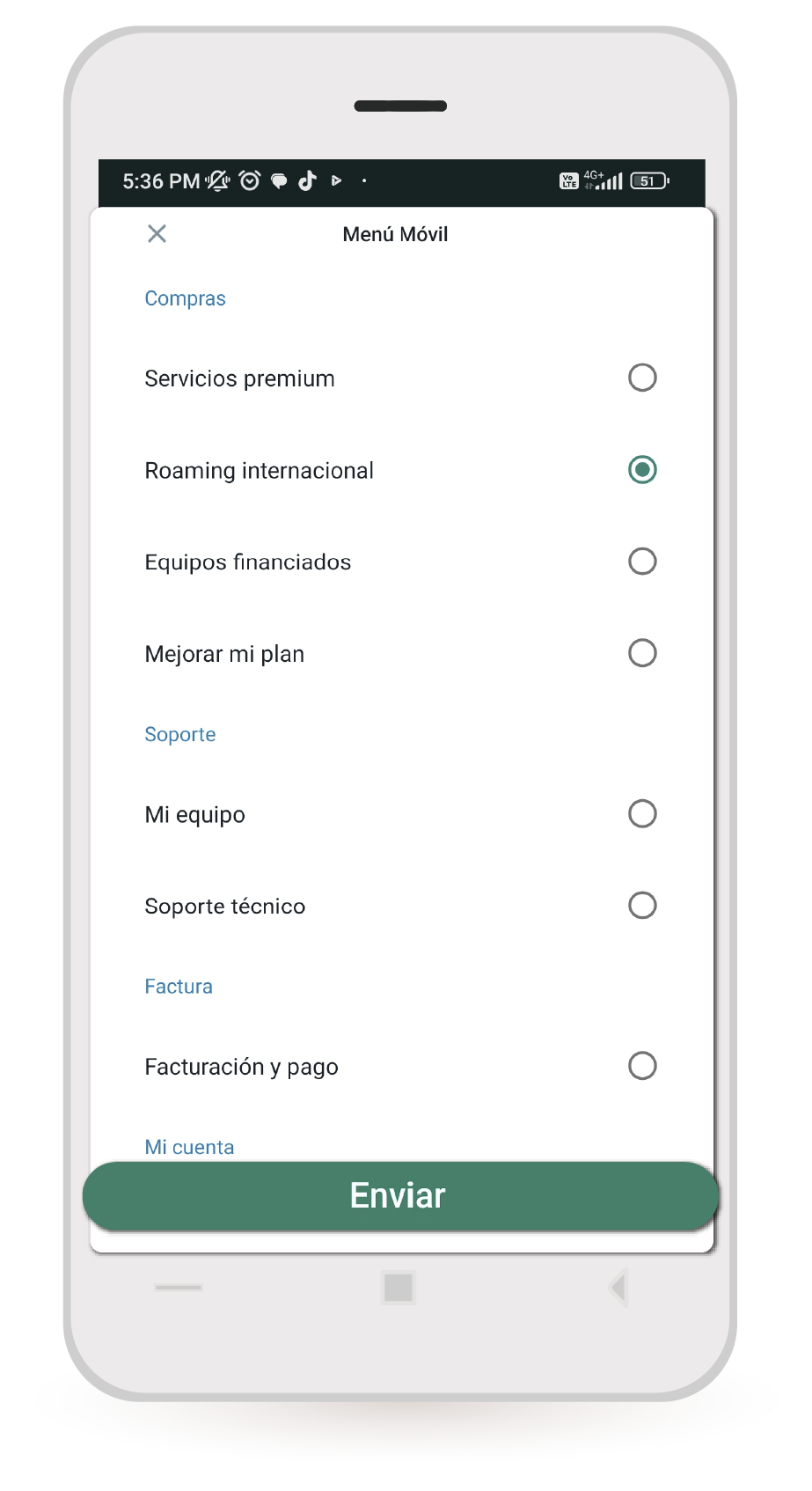Image resolution: width=812 pixels, height=1491 pixels.
Task: Select Equipos financiados radio button
Action: 642,562
